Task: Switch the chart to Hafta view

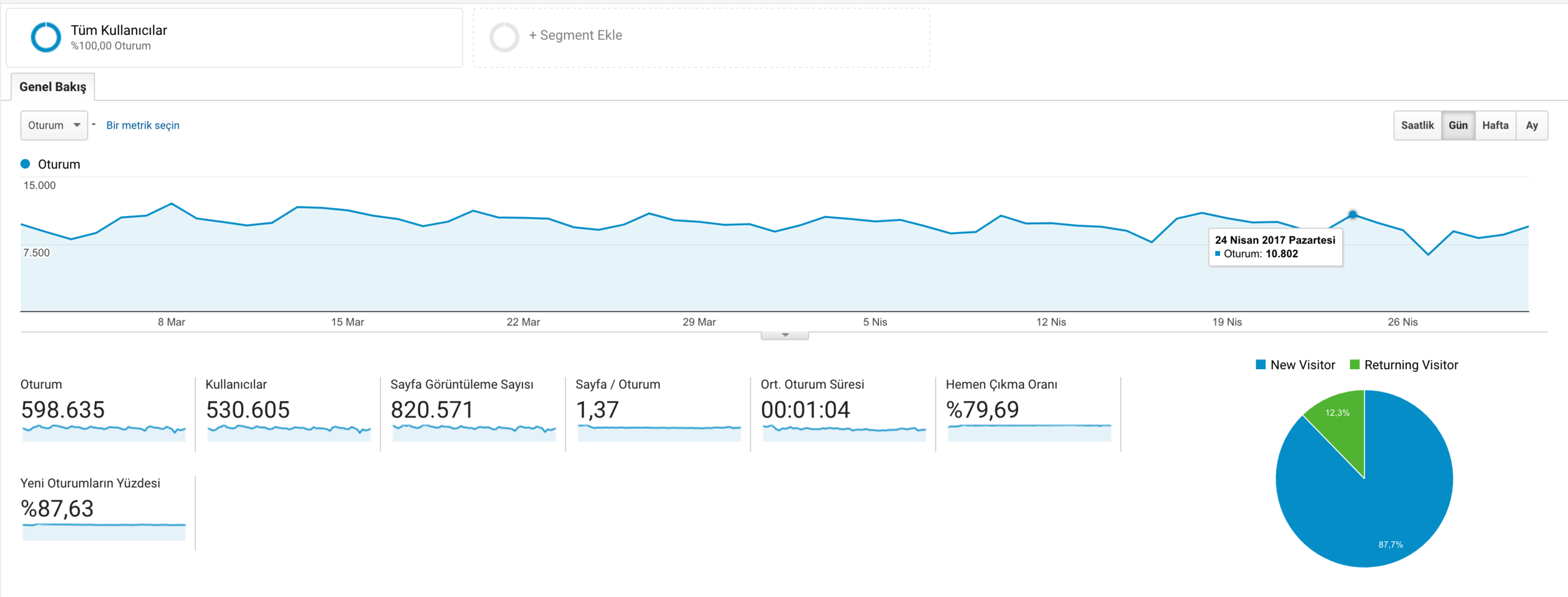Action: pyautogui.click(x=1495, y=126)
